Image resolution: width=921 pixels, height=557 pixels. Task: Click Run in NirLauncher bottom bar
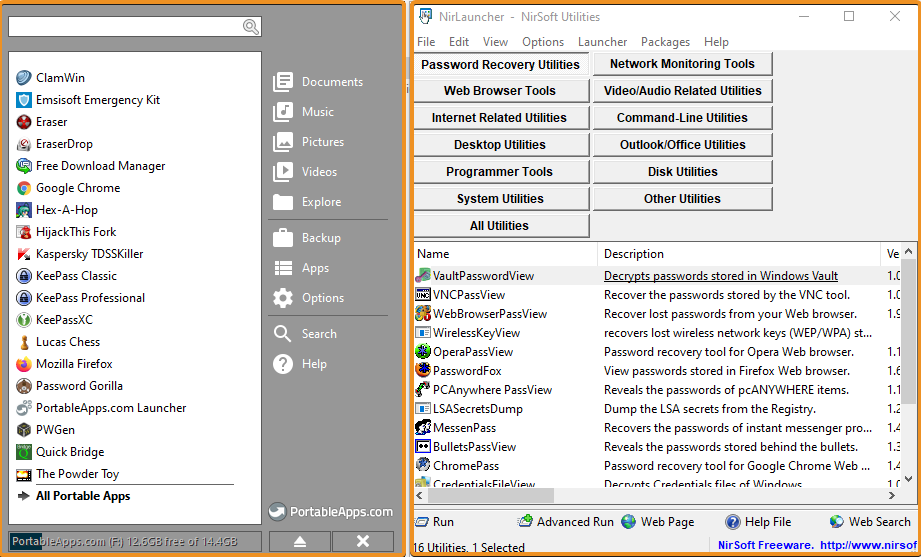(x=435, y=522)
